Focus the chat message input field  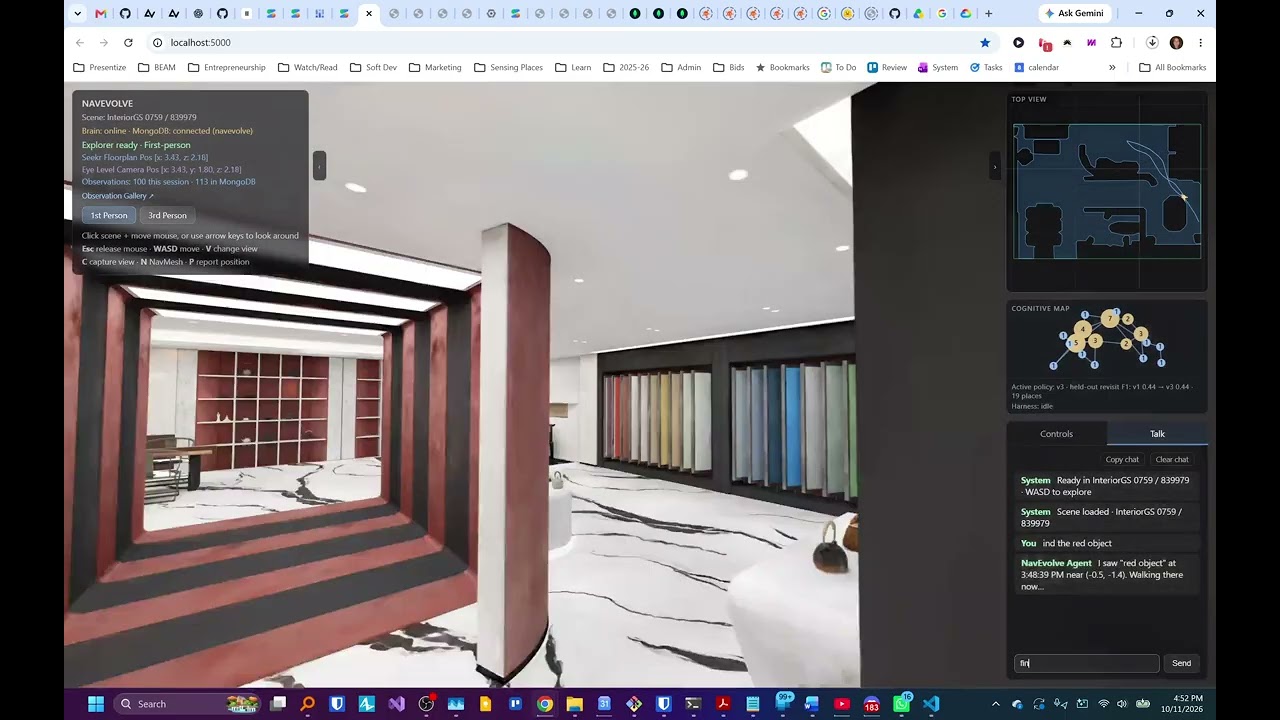(1087, 663)
